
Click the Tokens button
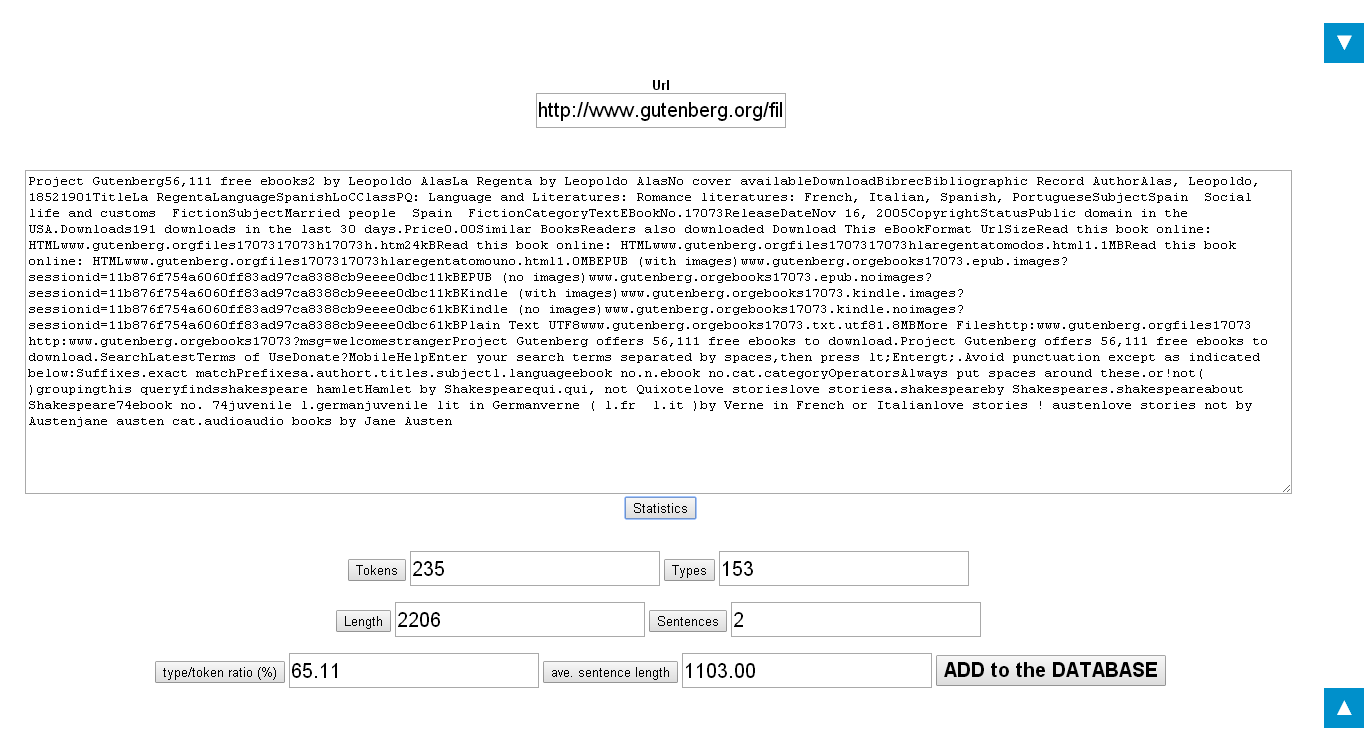[377, 570]
